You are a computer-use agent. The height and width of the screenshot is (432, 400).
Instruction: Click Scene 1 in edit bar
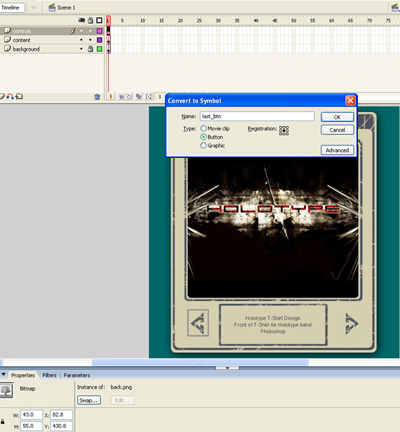66,7
